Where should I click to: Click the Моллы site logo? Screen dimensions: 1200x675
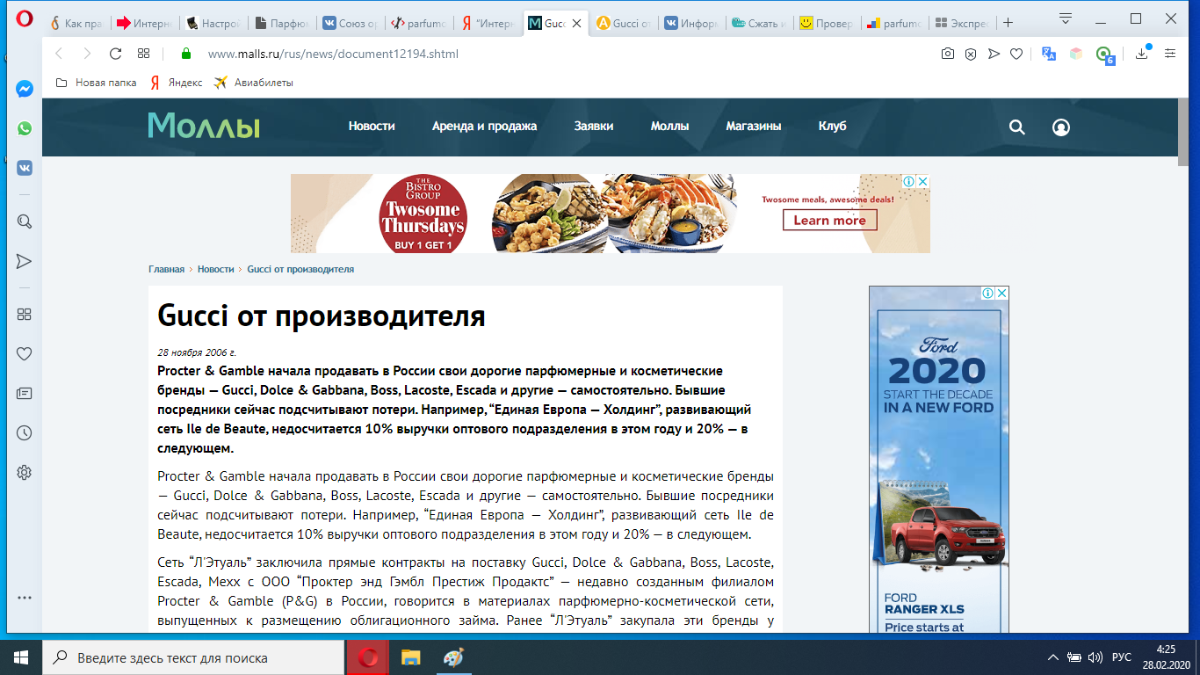(x=204, y=126)
